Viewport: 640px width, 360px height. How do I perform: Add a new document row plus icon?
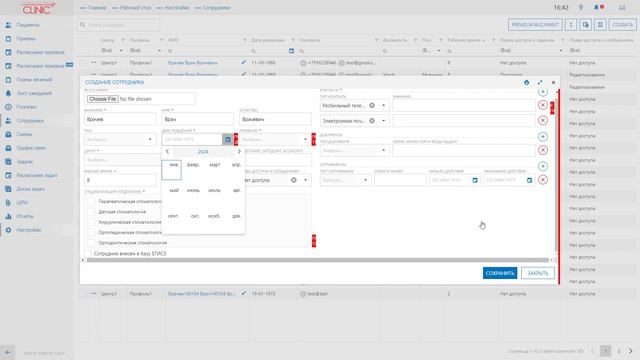point(542,136)
